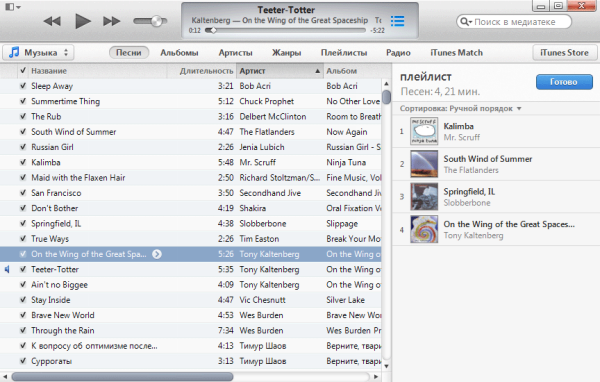Click the speaker now-playing icon beside Teeter-Totter
Viewport: 600px width, 382px height.
pyautogui.click(x=7, y=269)
